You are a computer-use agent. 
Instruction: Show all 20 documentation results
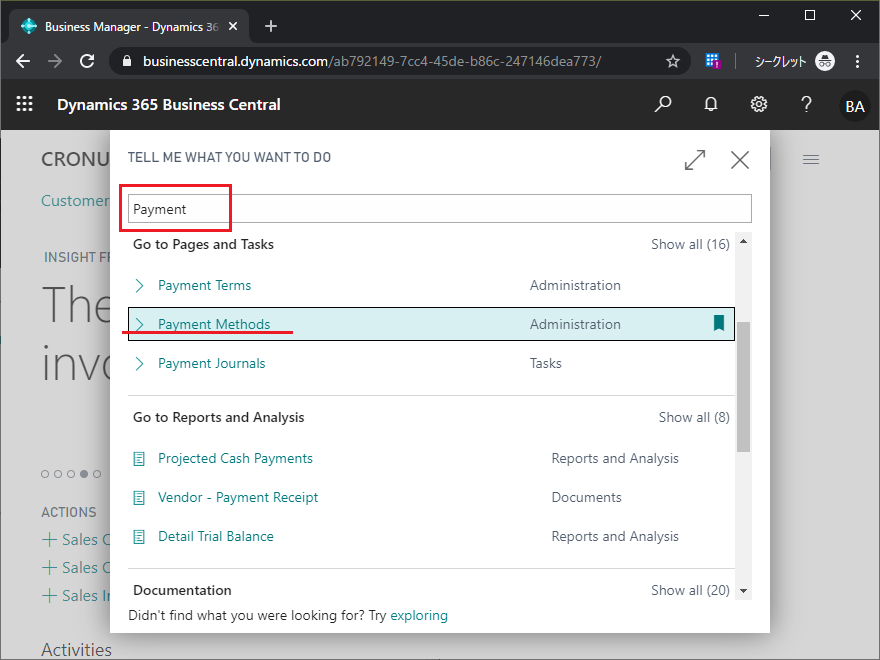point(690,590)
